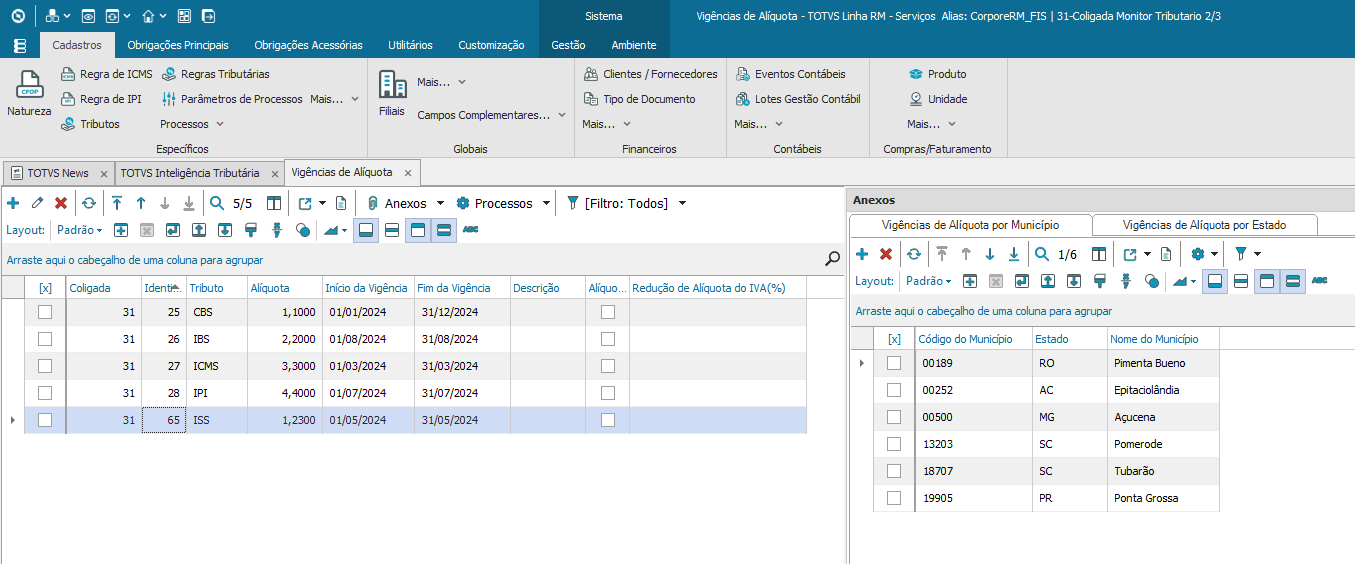Click the export icon in main toolbar

306,203
